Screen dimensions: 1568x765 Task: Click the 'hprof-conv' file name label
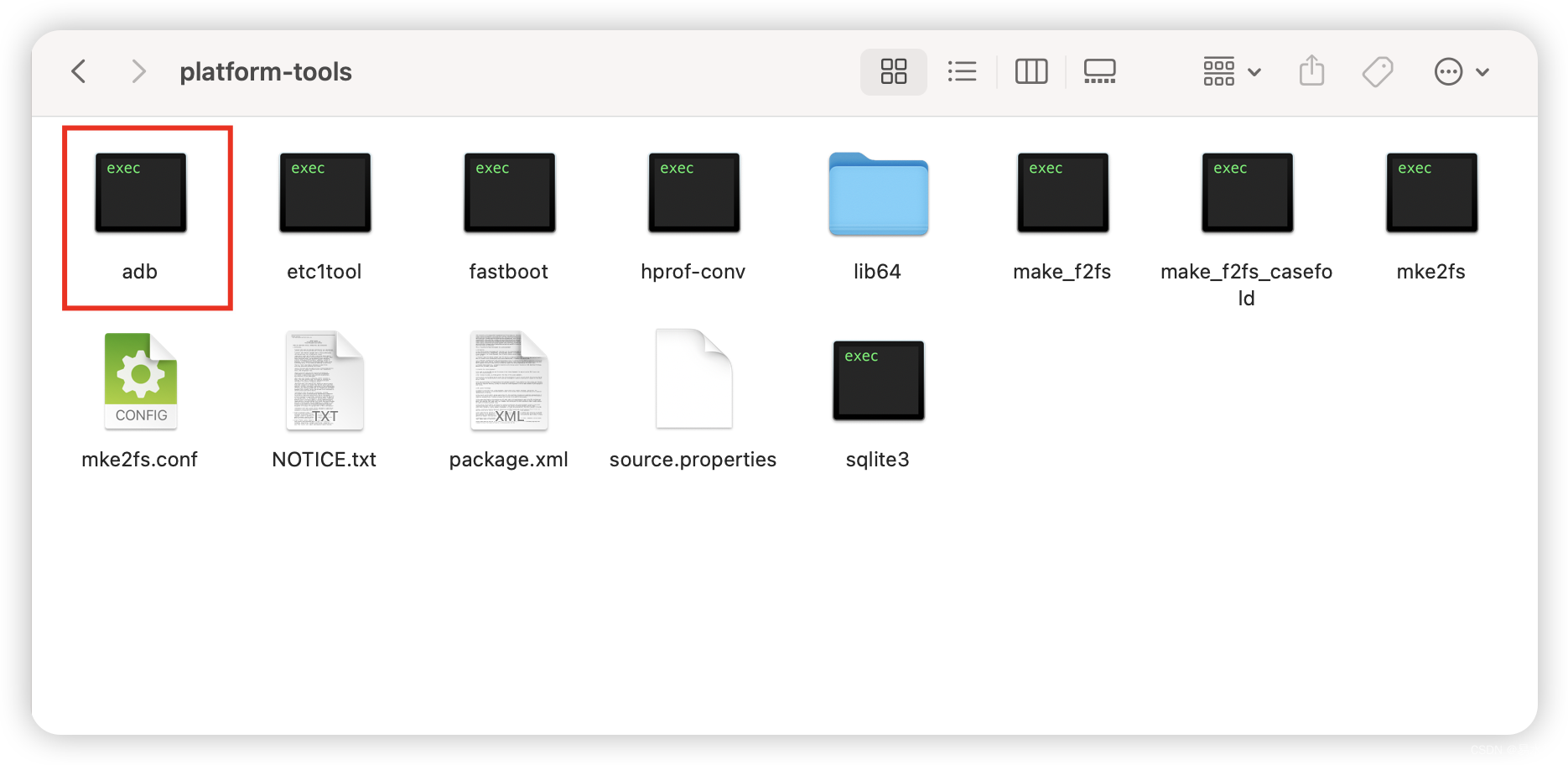(693, 272)
